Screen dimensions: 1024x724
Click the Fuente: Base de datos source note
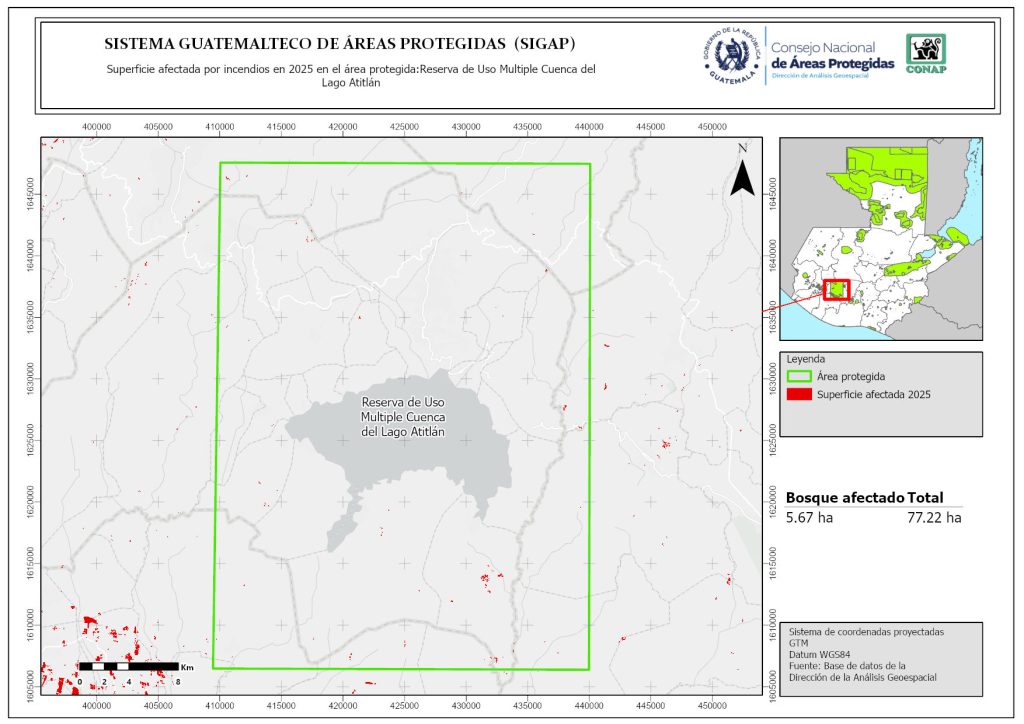(847, 665)
